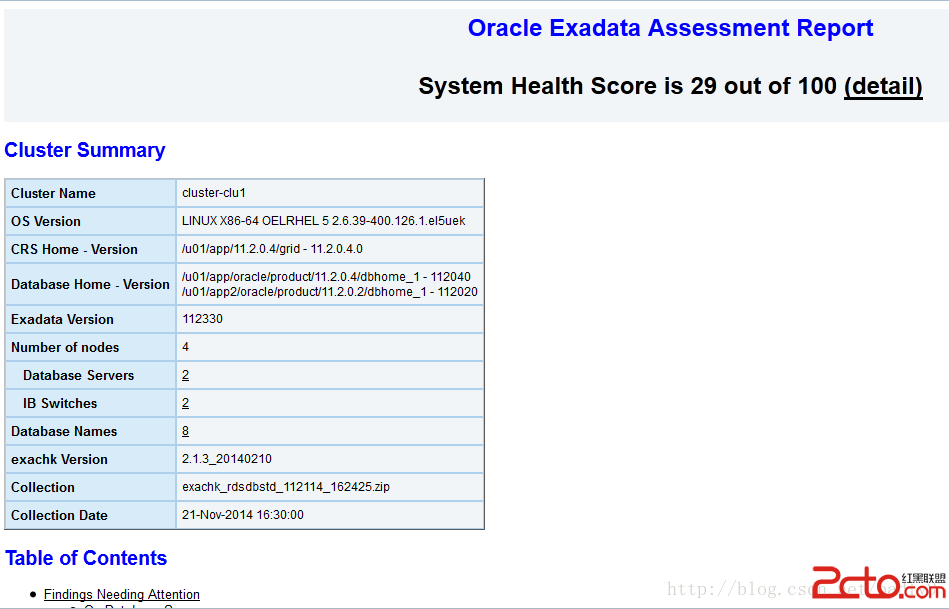Open the Database Names count link "8"

click(185, 431)
